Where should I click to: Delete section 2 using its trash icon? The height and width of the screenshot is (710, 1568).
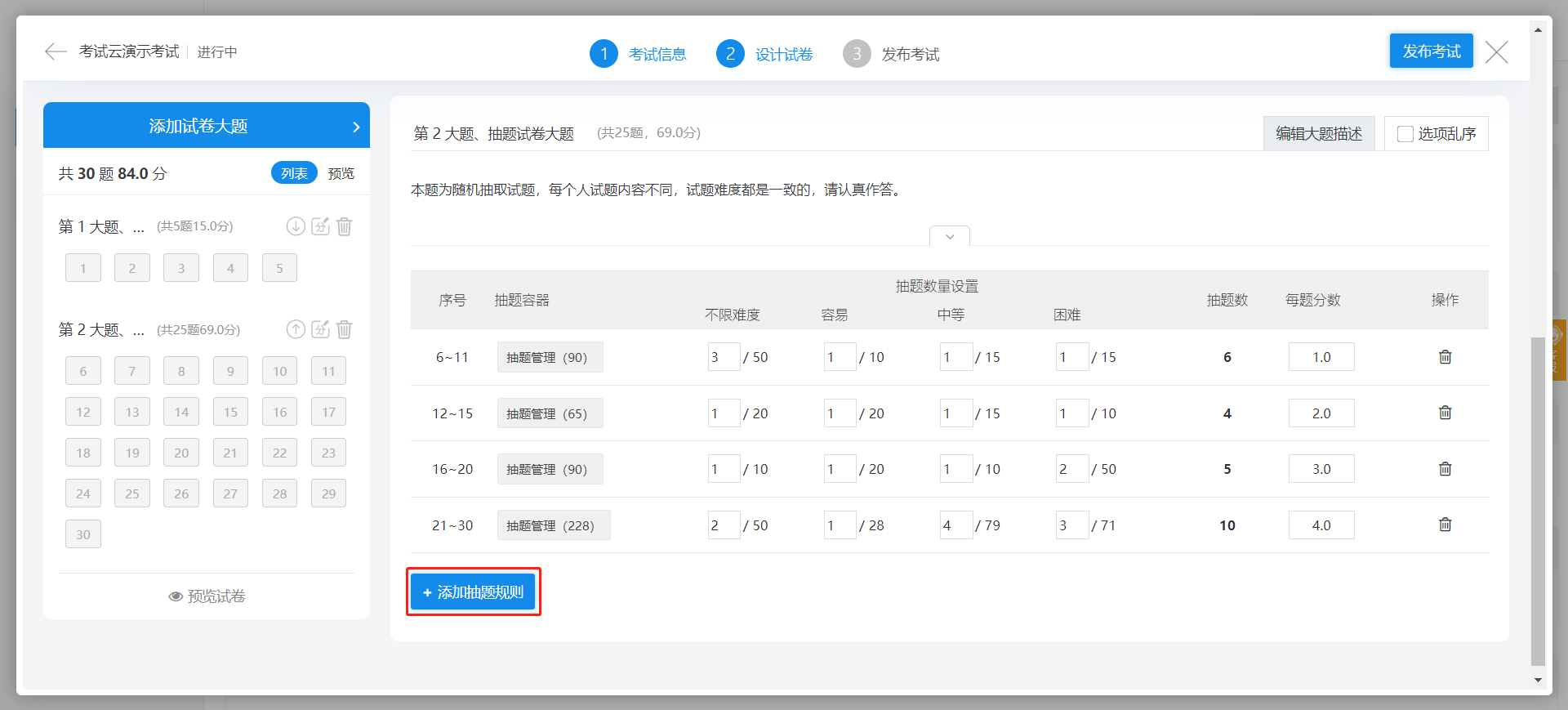[345, 329]
